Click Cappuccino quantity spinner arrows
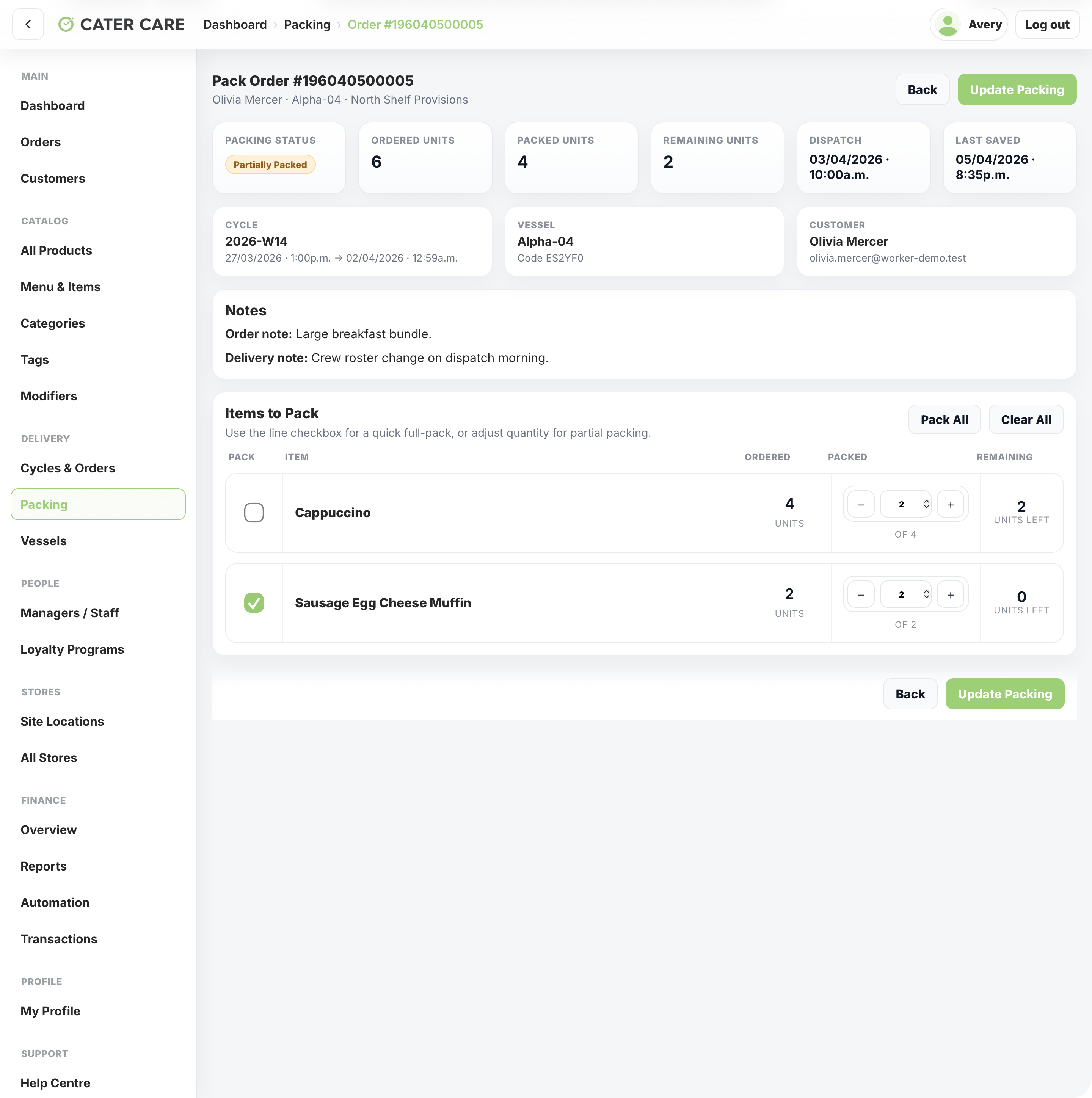The image size is (1092, 1098). point(926,504)
